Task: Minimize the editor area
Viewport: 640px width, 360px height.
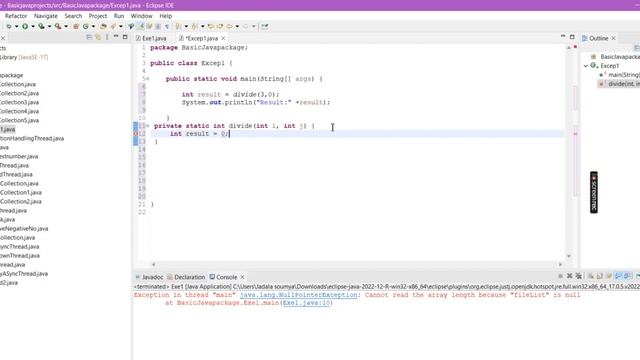Action: (563, 37)
